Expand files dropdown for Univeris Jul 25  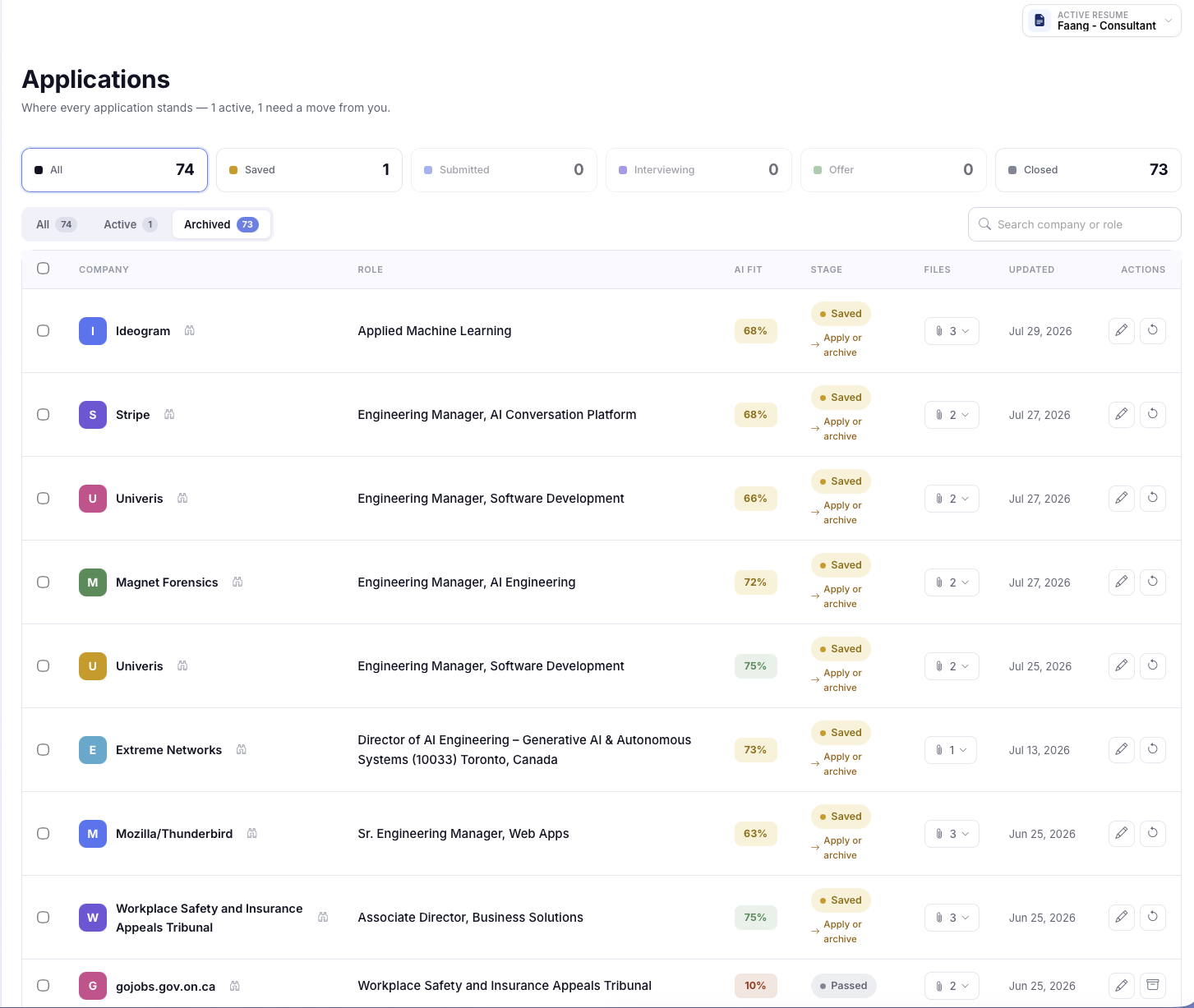(952, 666)
